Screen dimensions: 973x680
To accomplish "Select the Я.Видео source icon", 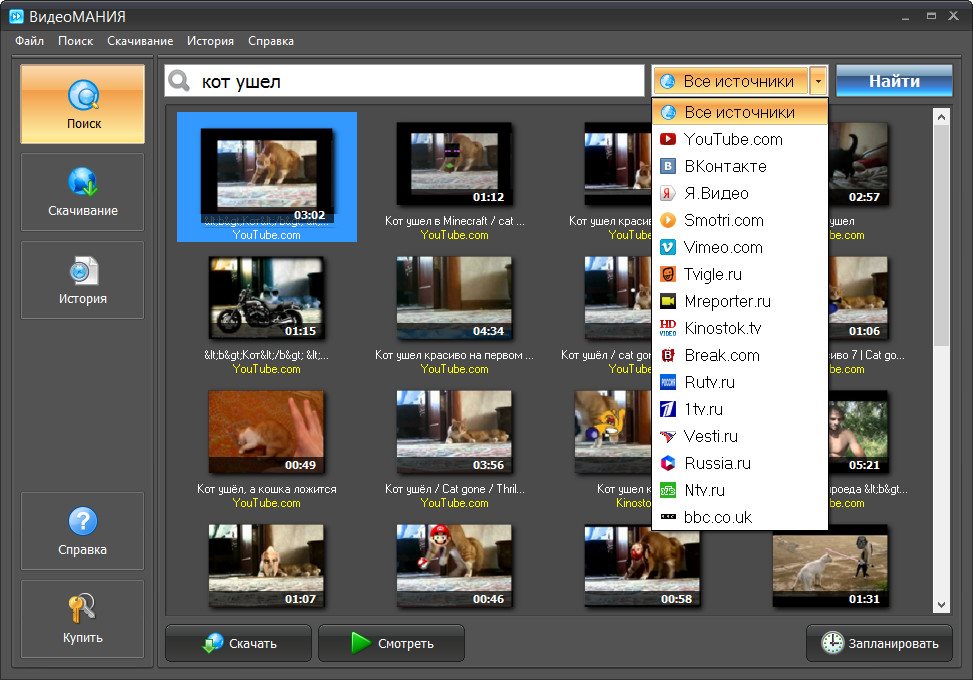I will pos(668,193).
